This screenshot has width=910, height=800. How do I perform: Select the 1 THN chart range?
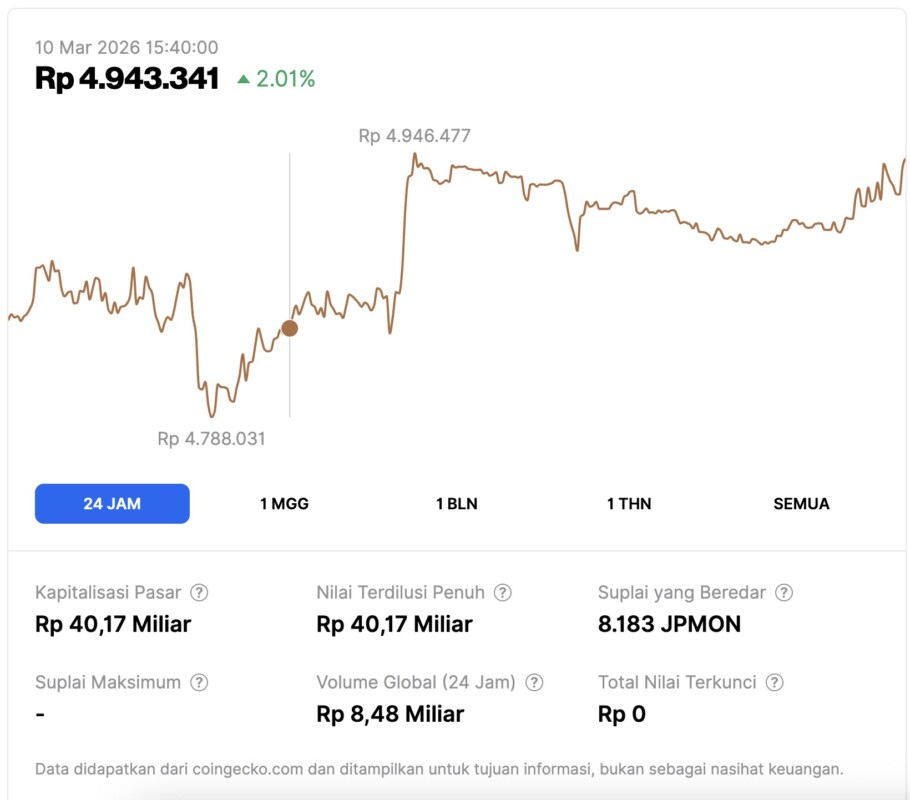628,503
